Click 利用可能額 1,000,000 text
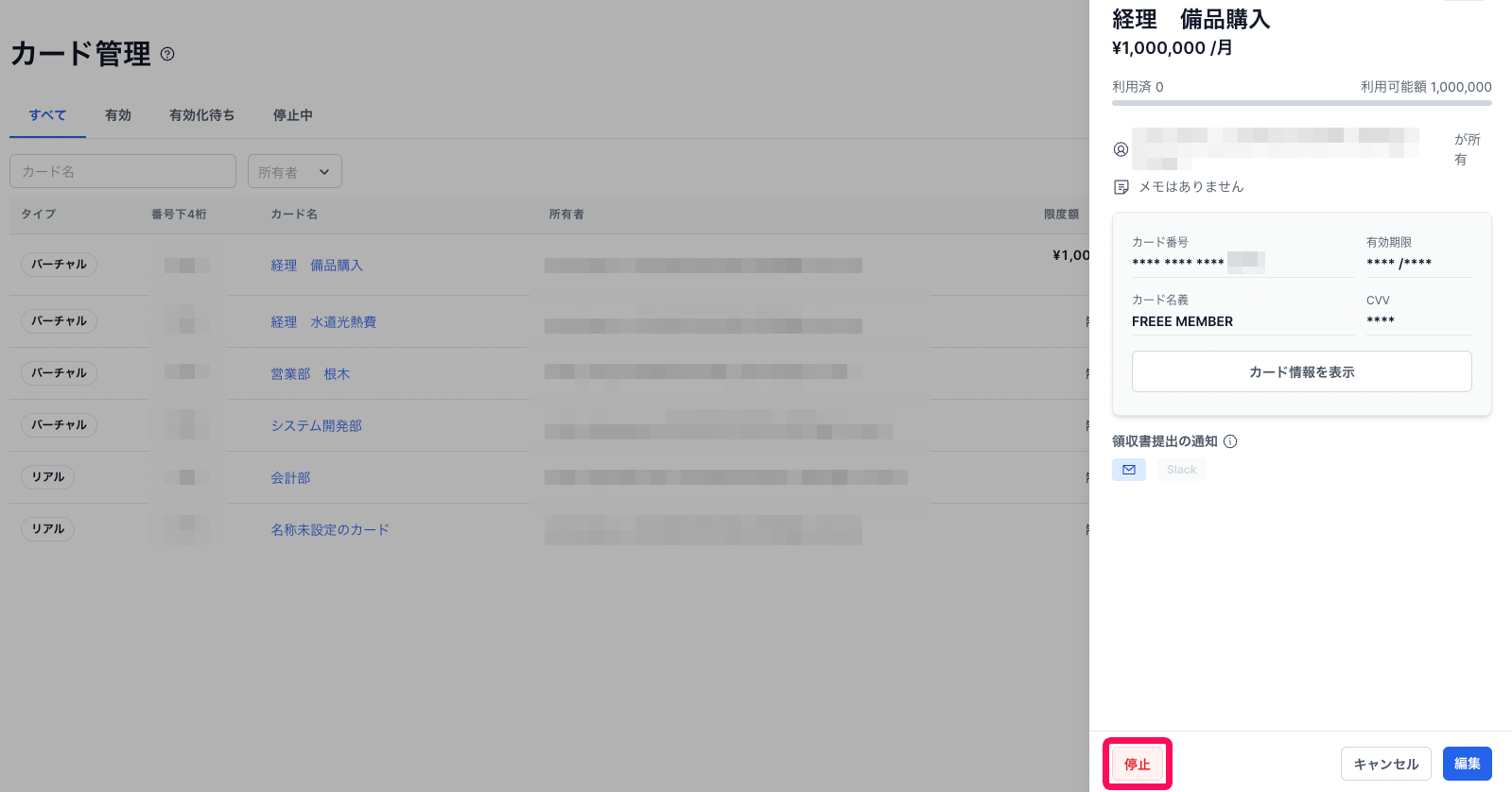Screen dimensions: 1512x792 (x=1426, y=87)
